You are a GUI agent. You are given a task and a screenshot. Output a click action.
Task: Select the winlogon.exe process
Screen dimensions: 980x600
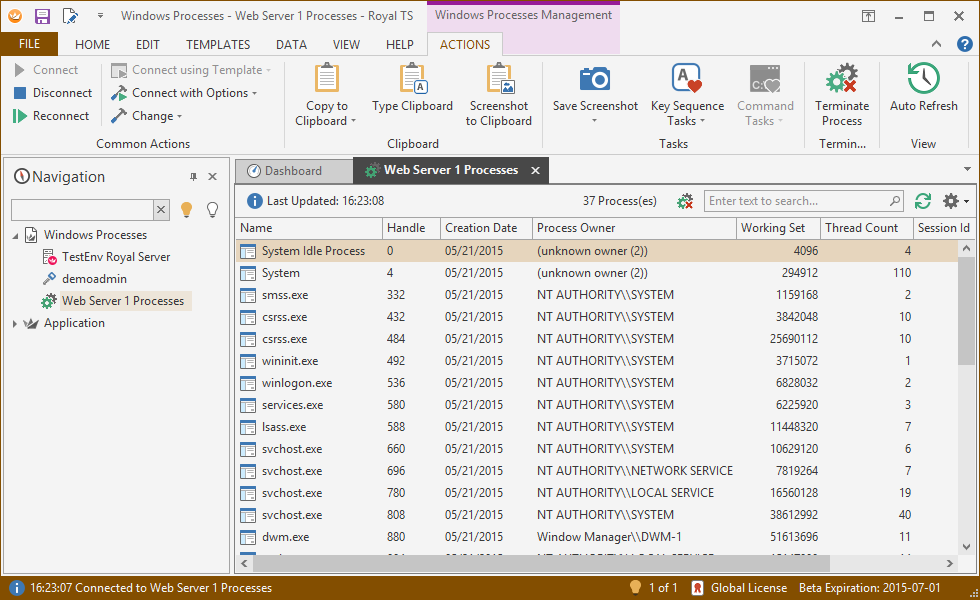[597, 383]
